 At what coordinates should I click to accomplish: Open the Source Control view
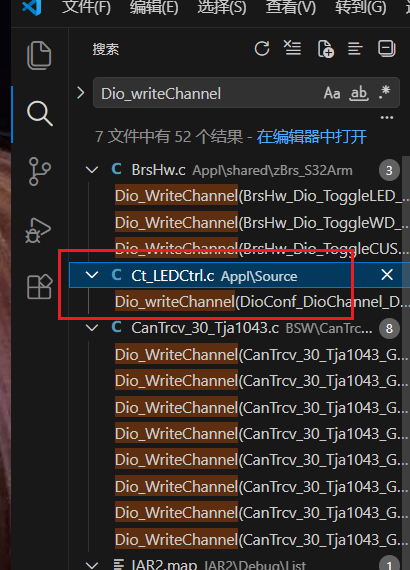click(x=39, y=171)
